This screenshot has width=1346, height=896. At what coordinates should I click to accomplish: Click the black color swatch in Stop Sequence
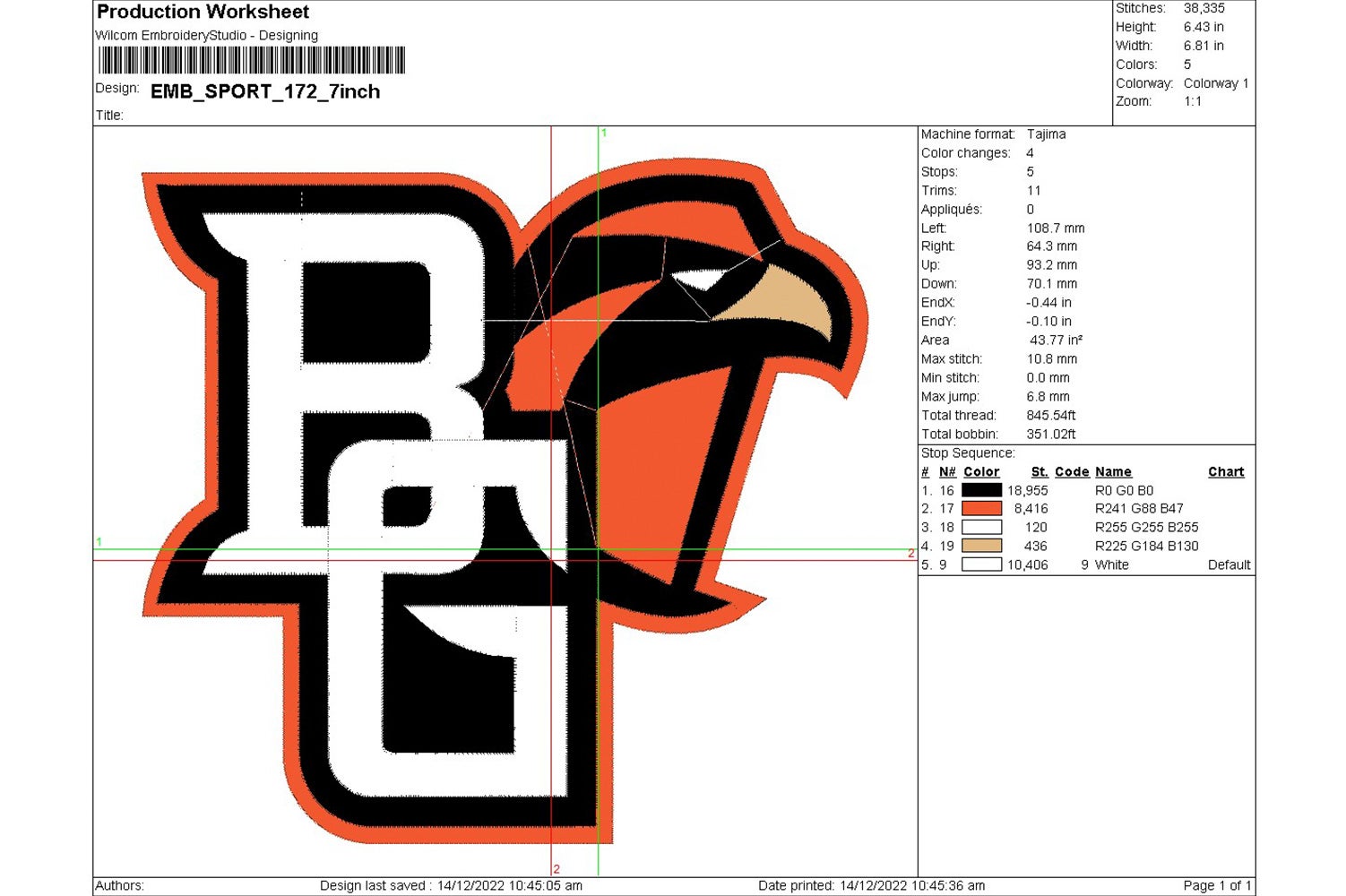[x=981, y=490]
